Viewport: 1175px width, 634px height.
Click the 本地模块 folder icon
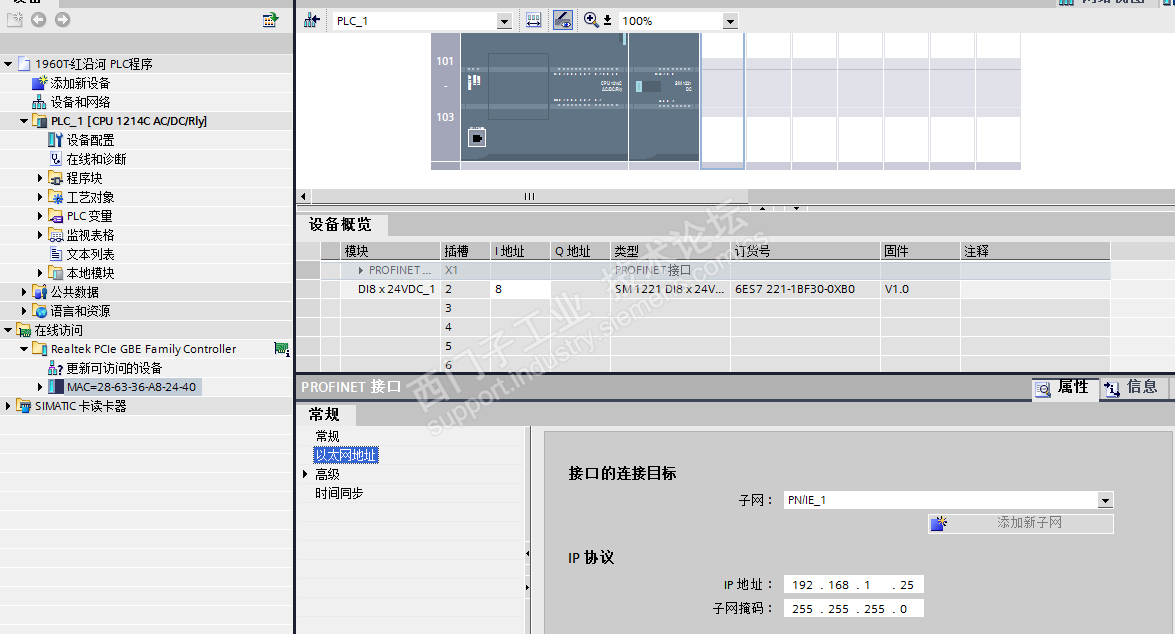[x=55, y=273]
